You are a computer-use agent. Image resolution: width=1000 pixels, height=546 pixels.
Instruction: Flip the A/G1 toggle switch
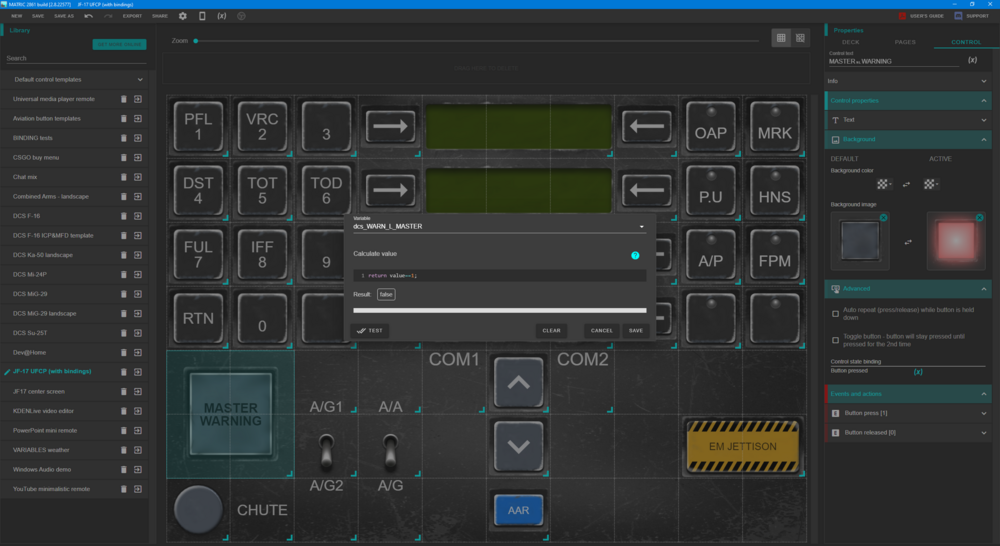pyautogui.click(x=326, y=450)
